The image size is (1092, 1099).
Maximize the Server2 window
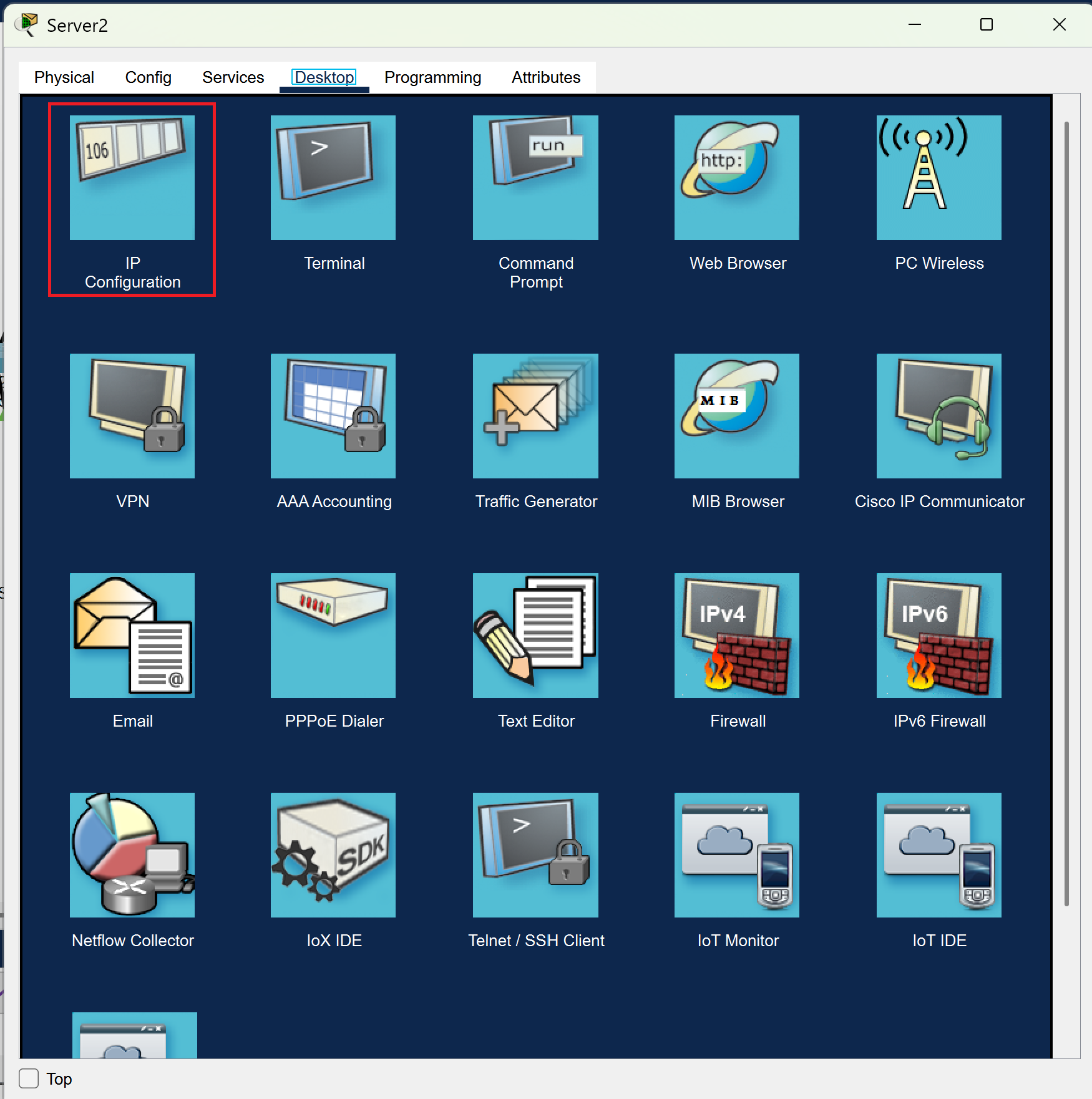[x=987, y=24]
